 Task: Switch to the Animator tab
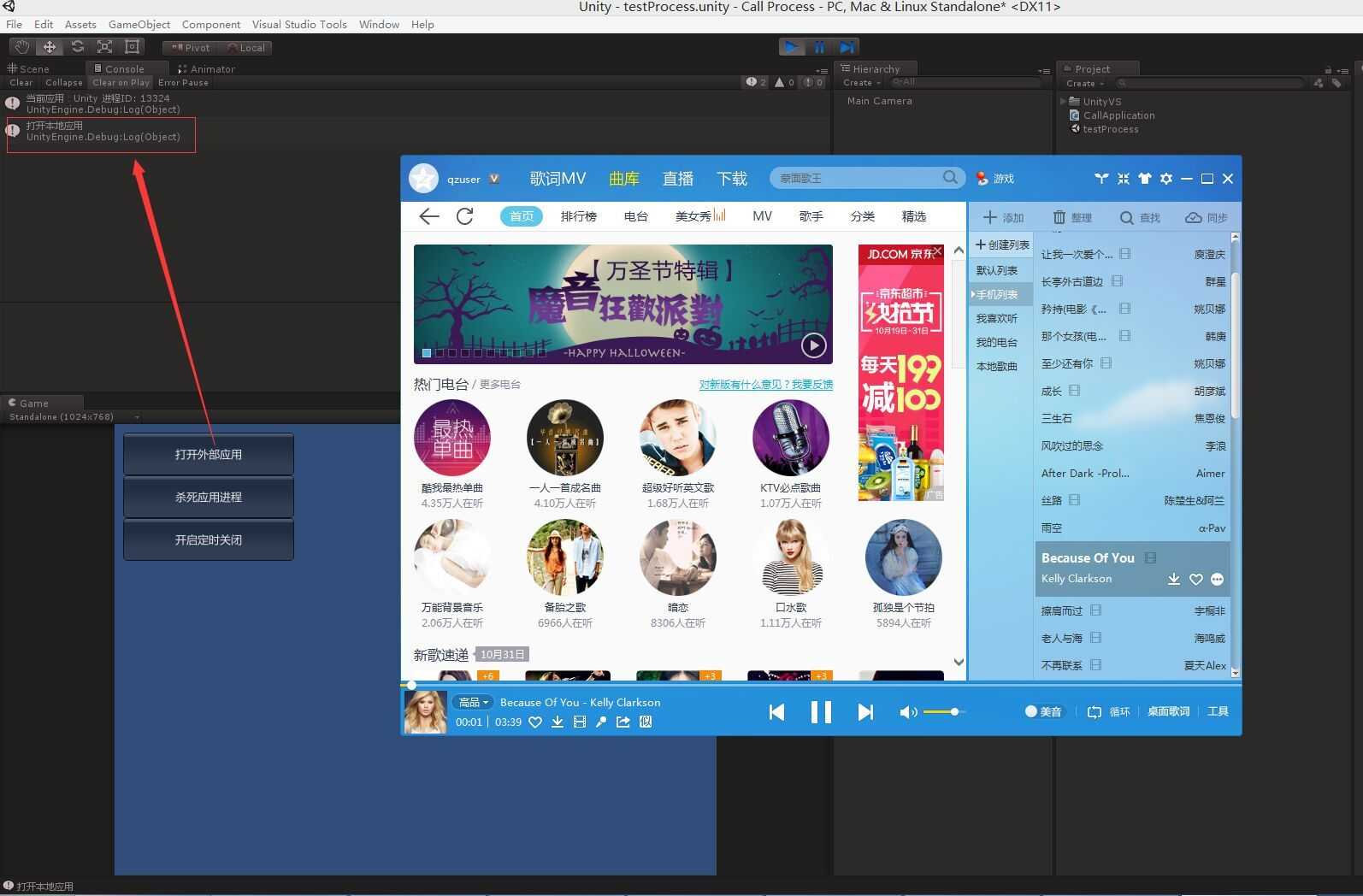pyautogui.click(x=206, y=68)
